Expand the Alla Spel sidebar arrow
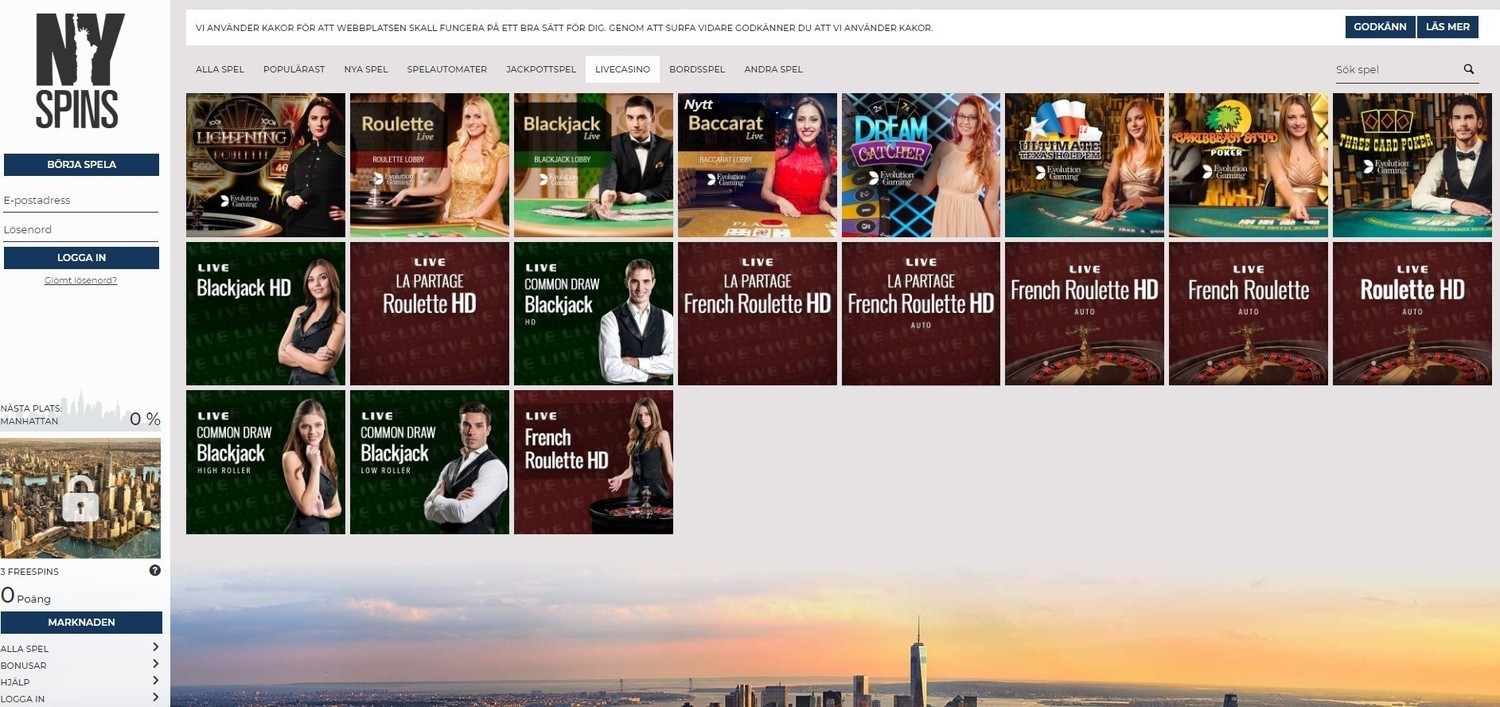 (x=155, y=648)
